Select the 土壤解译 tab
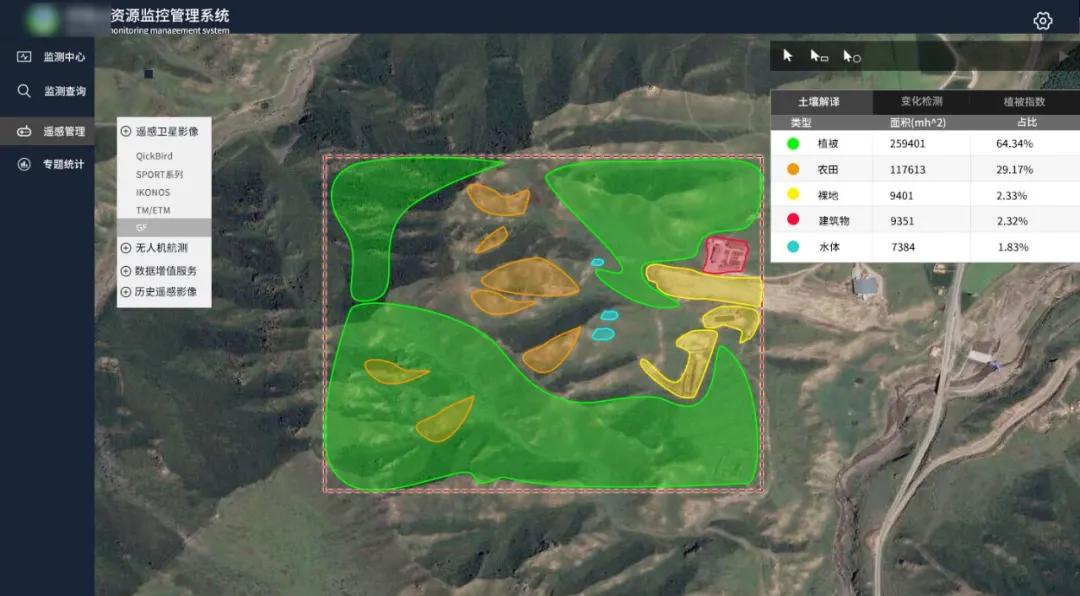The width and height of the screenshot is (1080, 596). point(819,102)
